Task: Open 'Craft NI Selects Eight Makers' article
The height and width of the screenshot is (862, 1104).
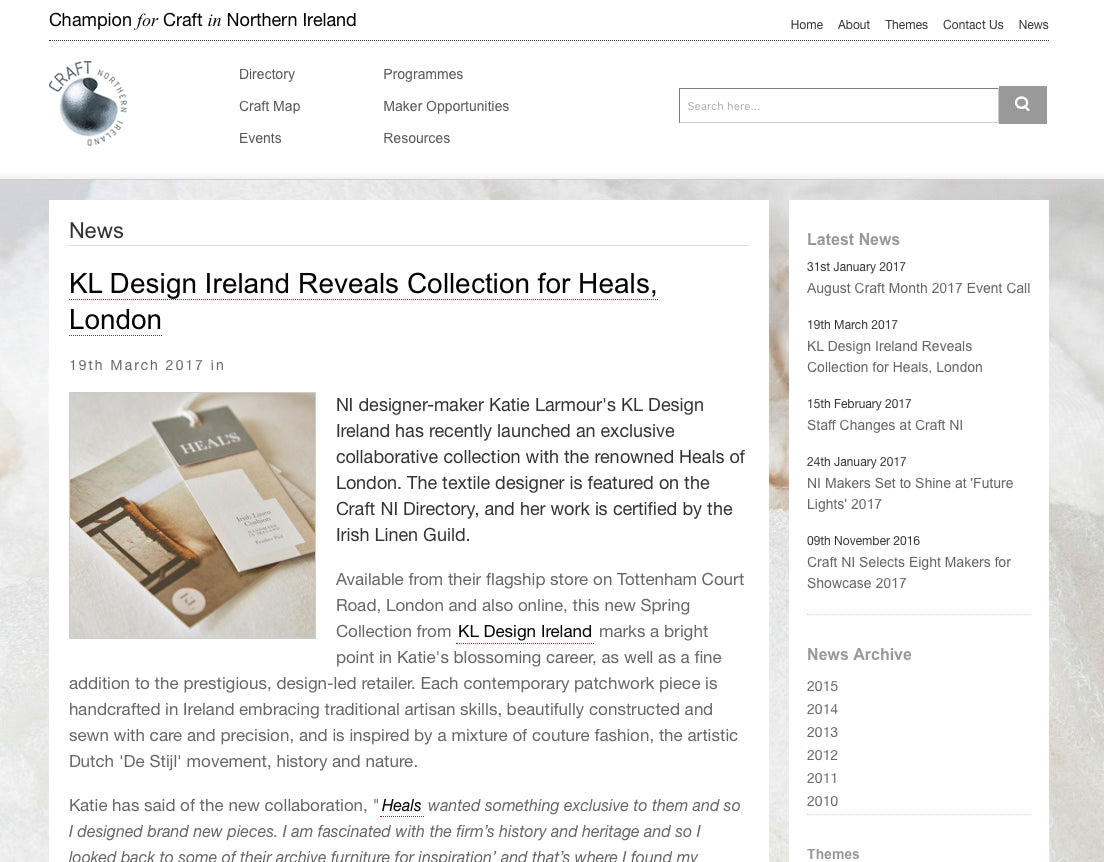Action: click(909, 573)
